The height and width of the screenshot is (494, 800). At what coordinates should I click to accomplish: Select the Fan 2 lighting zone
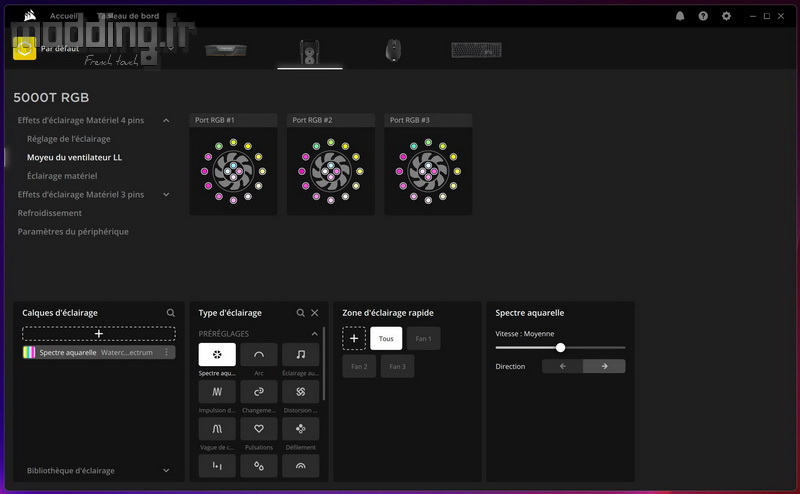(359, 366)
